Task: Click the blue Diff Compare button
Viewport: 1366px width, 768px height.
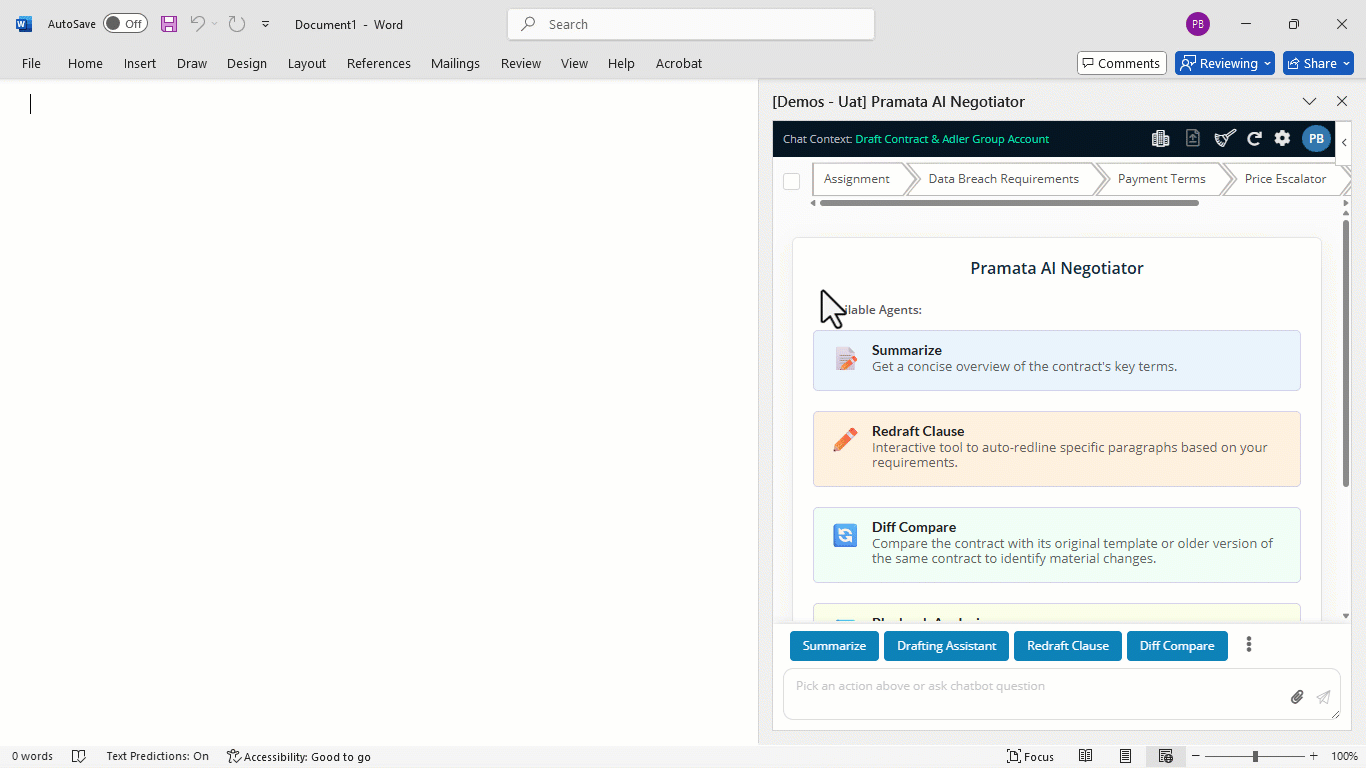Action: [1177, 646]
